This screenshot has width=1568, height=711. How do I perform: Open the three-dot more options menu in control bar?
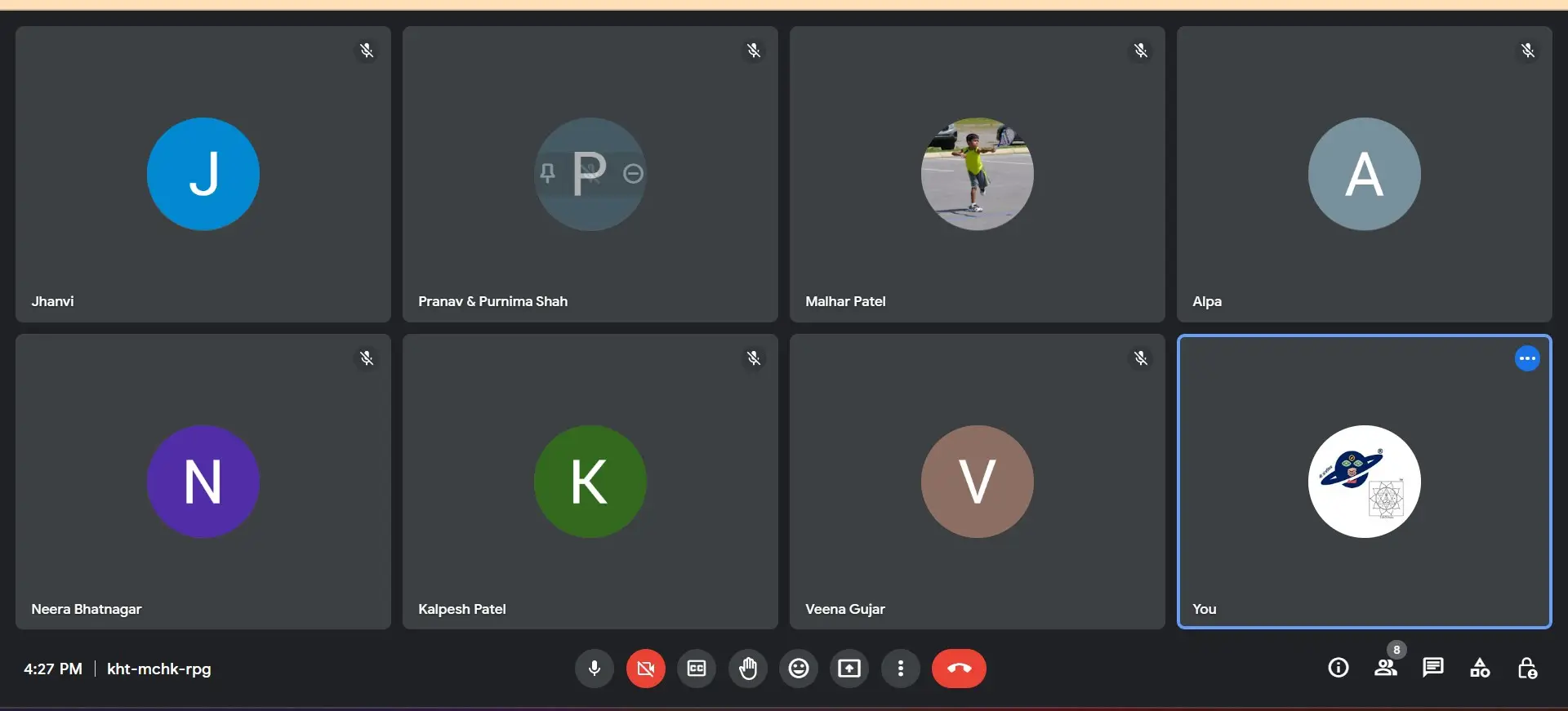coord(901,669)
